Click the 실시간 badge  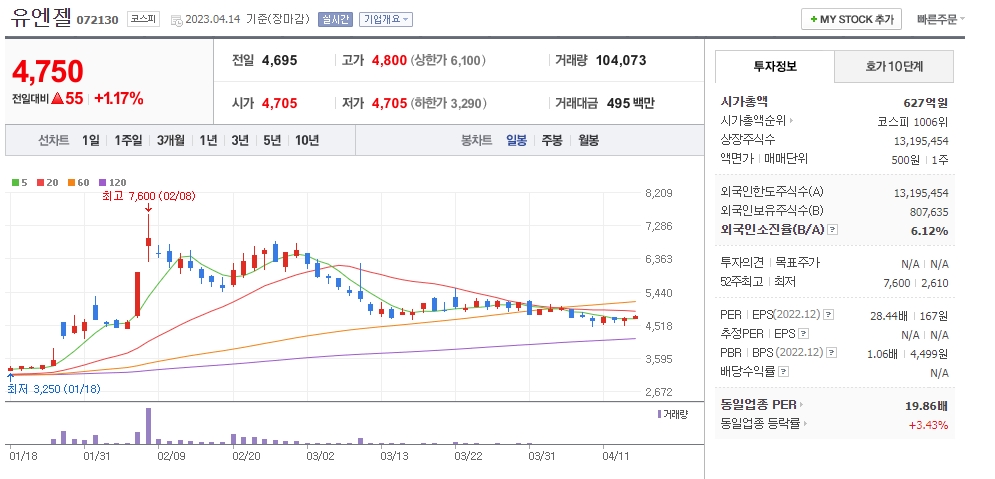coord(336,19)
